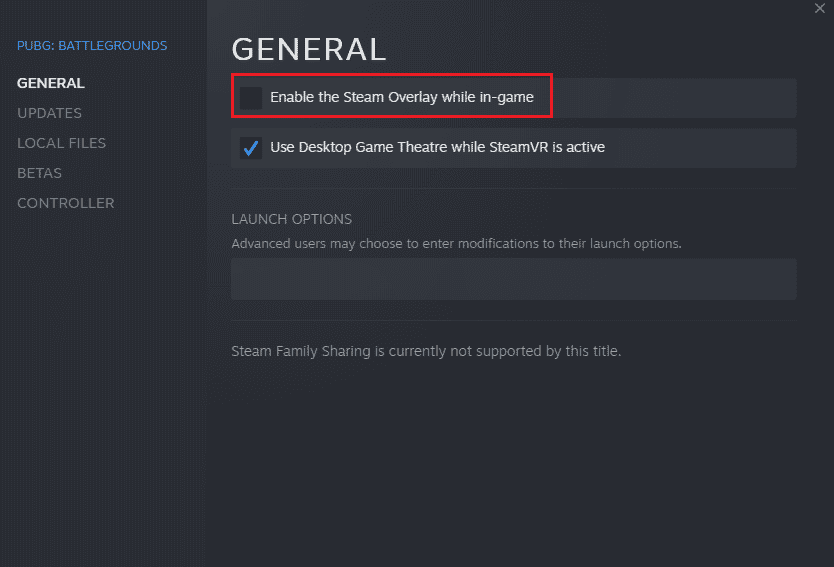Click the 'Enable the Steam Overlay while in-game' label
Screen dimensions: 834x567
[x=402, y=98]
